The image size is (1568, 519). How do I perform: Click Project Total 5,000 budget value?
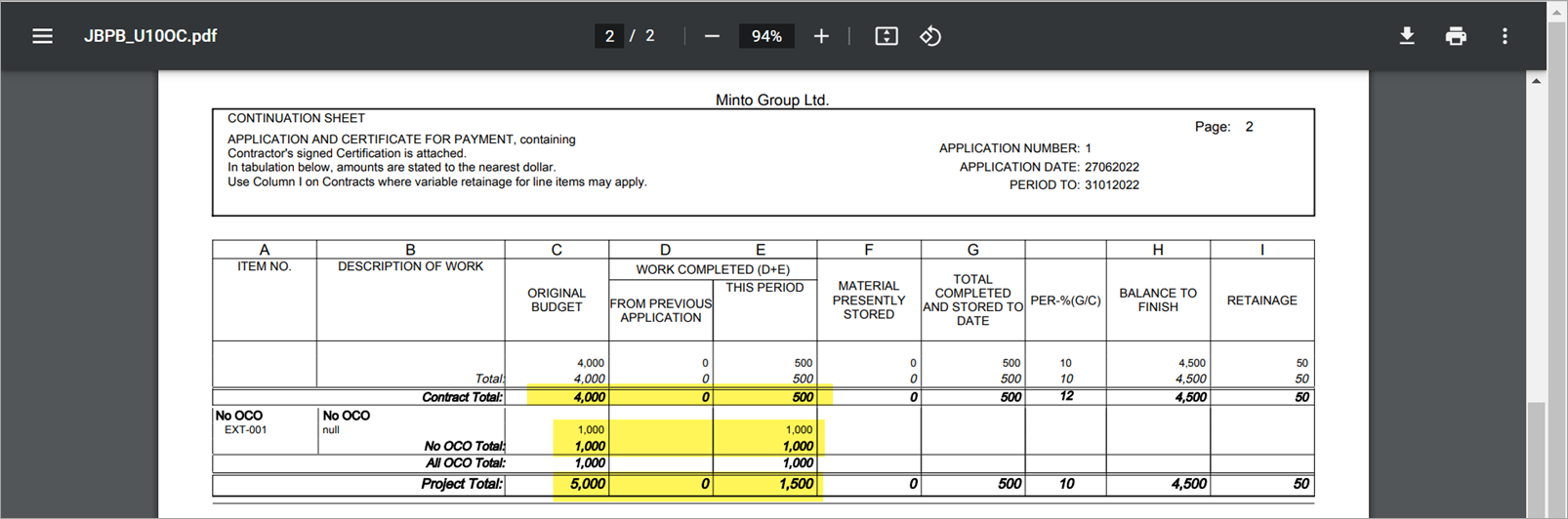(x=588, y=484)
